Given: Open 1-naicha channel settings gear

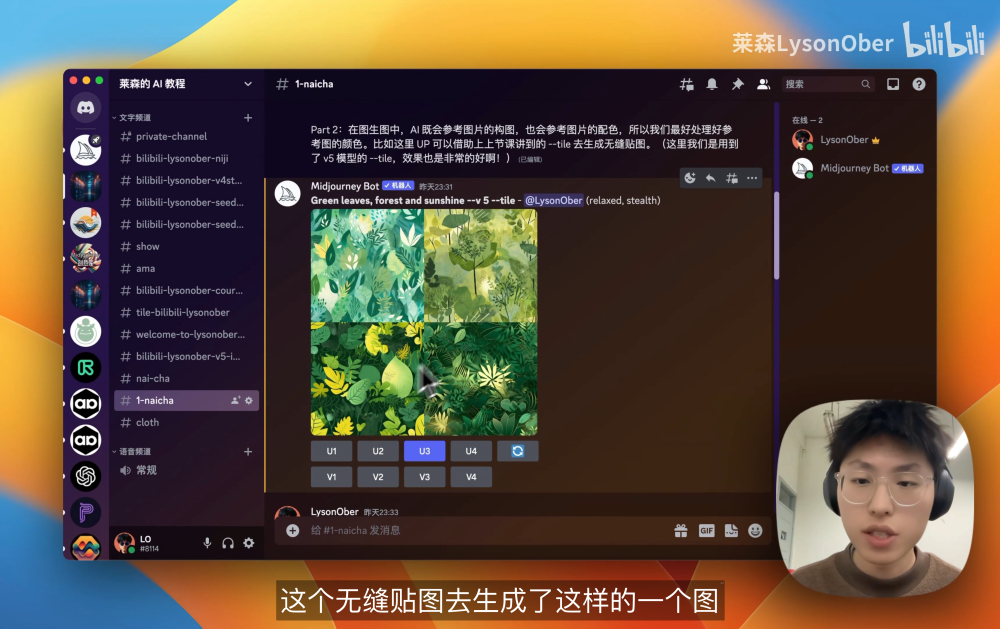Looking at the screenshot, I should point(249,401).
